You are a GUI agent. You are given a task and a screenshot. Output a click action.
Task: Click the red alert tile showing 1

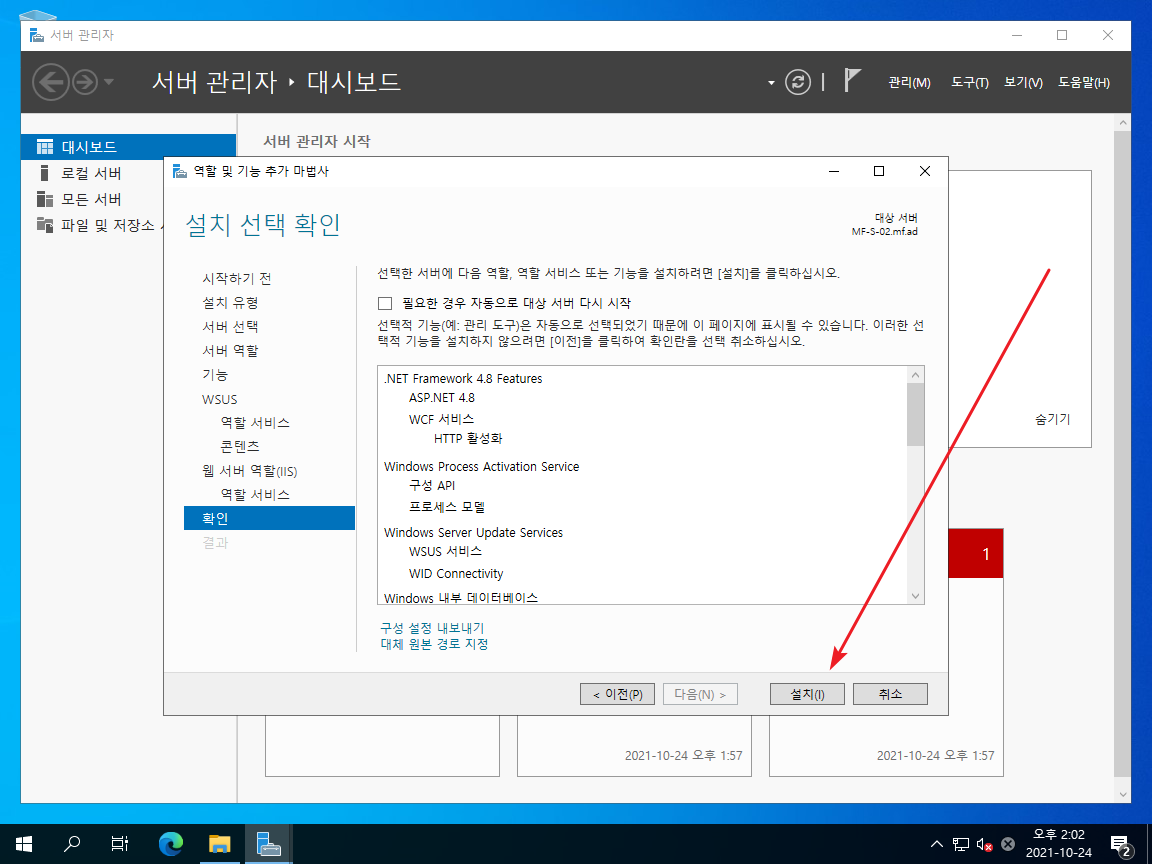976,553
